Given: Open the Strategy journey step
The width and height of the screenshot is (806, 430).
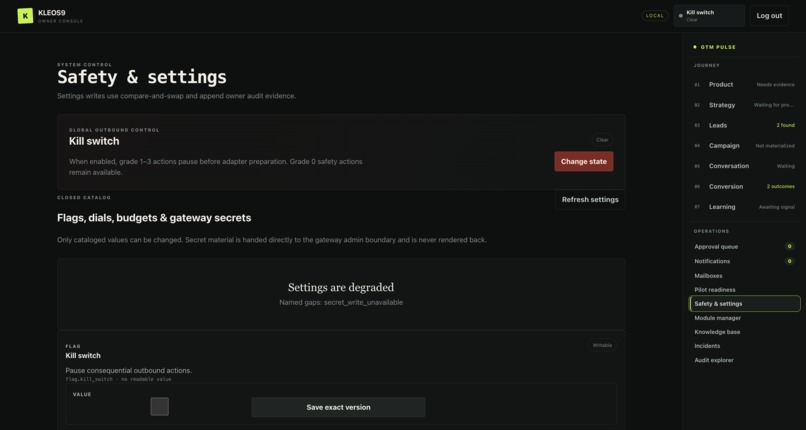Looking at the screenshot, I should [x=744, y=105].
